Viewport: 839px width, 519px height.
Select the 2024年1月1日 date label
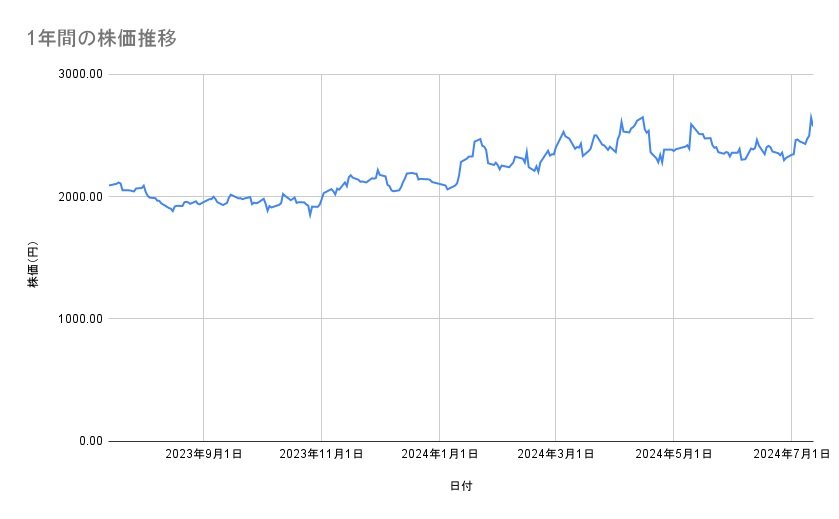(x=439, y=455)
